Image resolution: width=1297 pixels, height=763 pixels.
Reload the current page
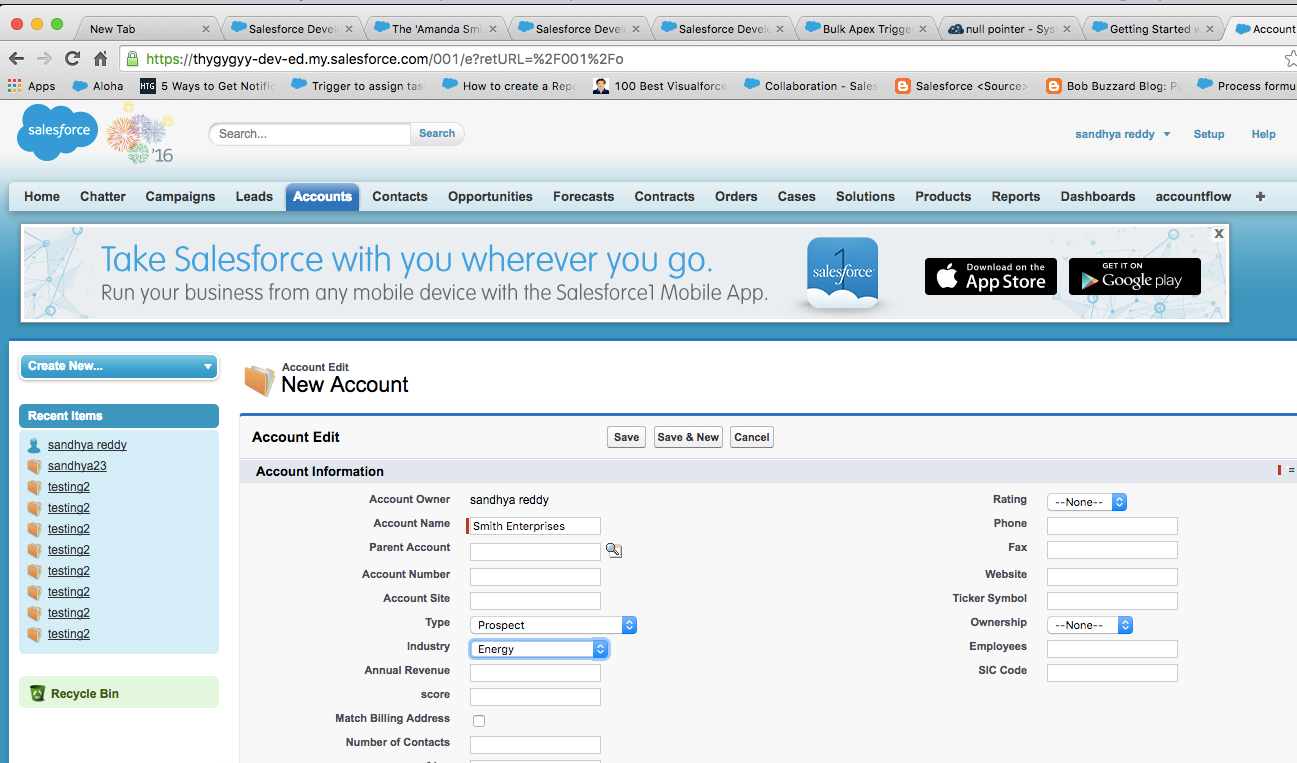(72, 59)
